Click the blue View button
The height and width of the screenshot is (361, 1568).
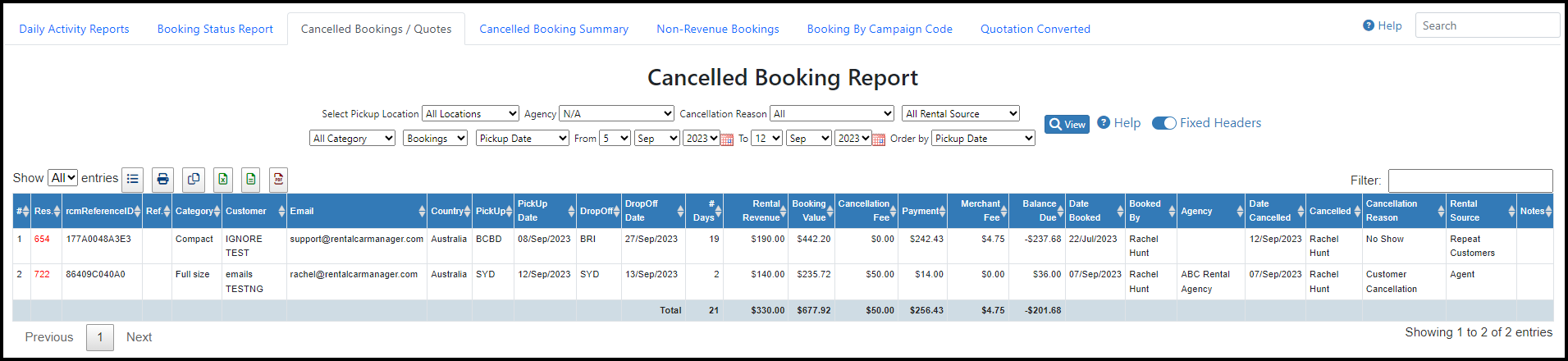(1067, 124)
